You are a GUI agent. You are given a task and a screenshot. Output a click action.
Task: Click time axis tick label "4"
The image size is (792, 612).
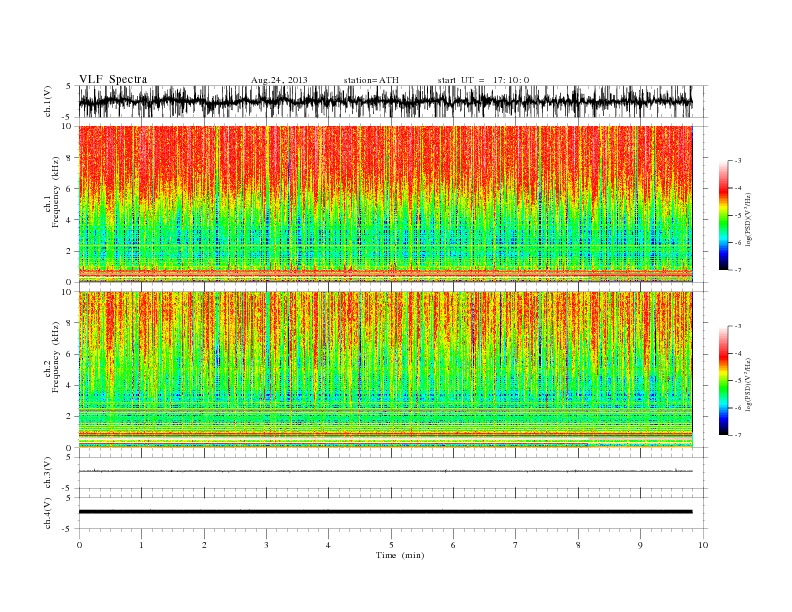coord(328,545)
